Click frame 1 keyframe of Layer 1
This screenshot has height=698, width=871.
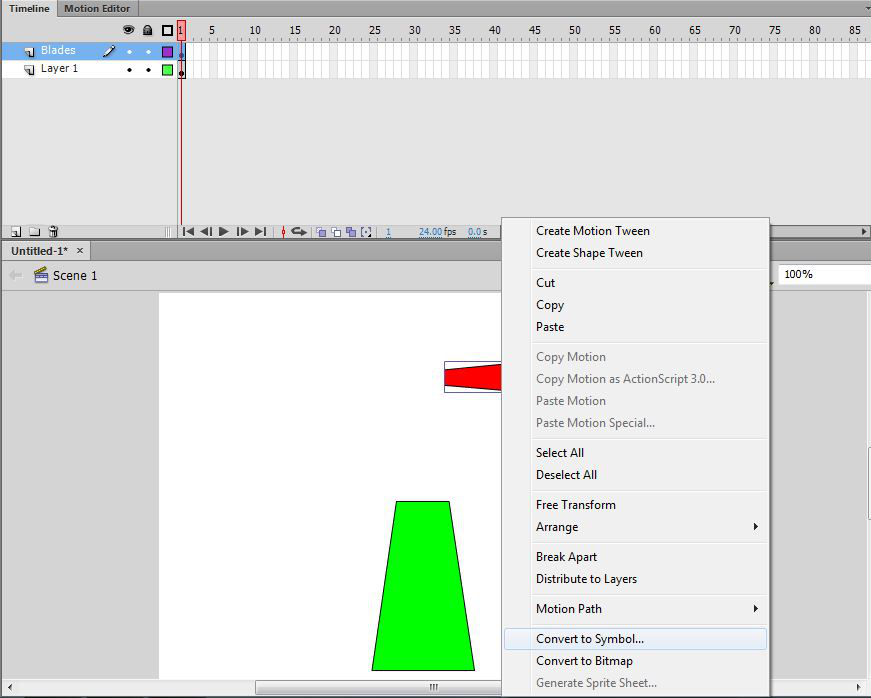(x=182, y=71)
